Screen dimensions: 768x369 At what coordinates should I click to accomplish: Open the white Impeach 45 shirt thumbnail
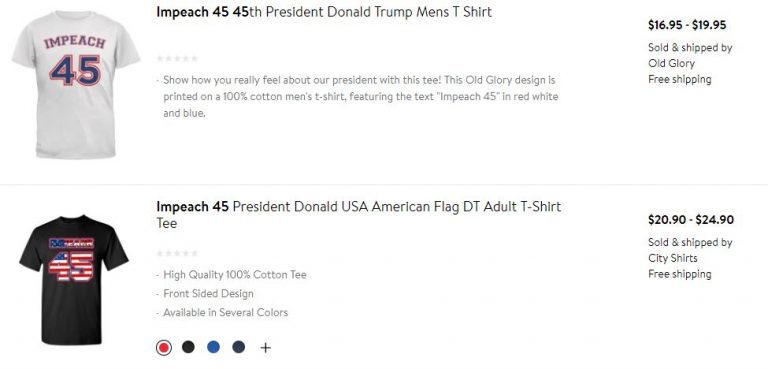pyautogui.click(x=76, y=84)
